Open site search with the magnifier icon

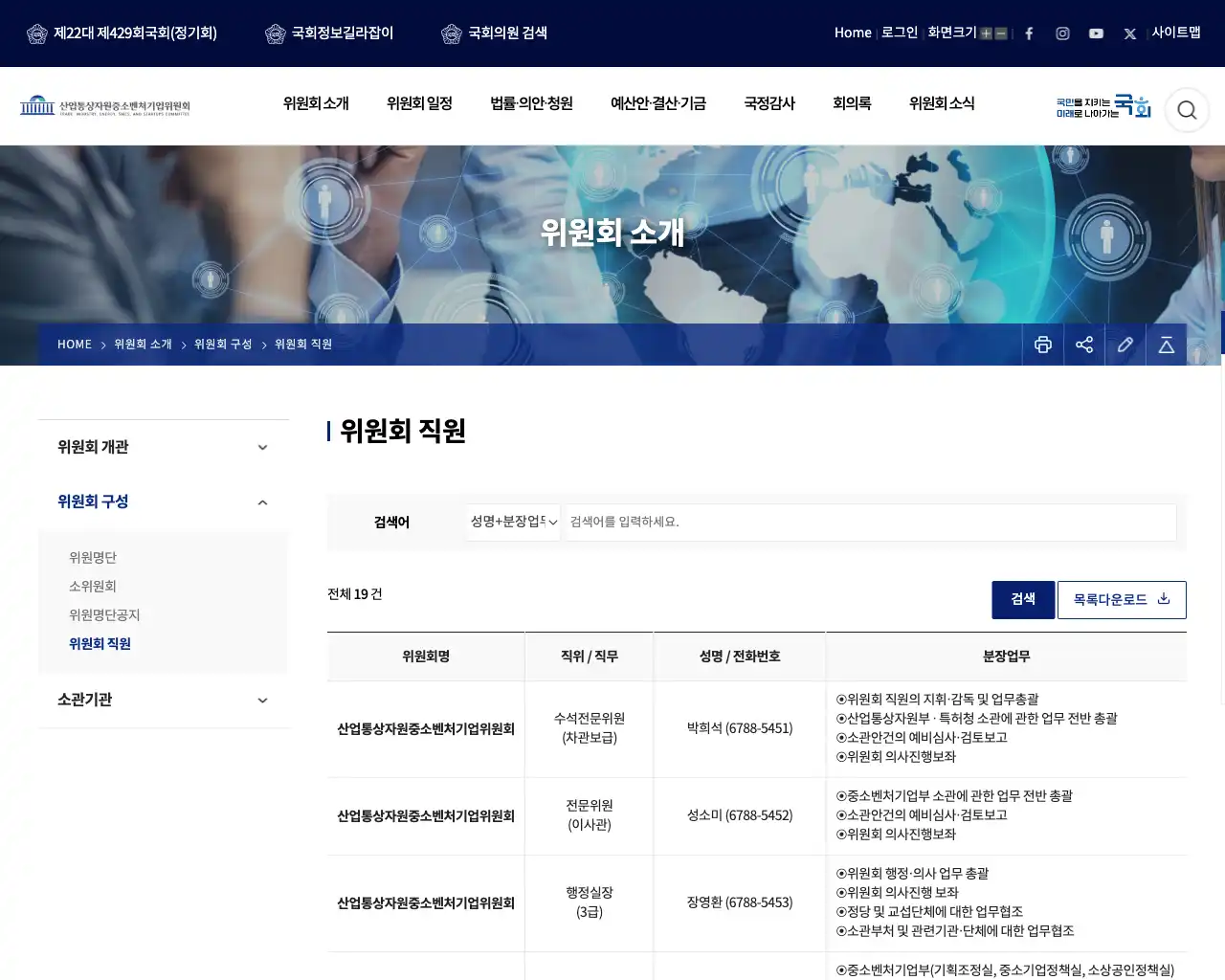pyautogui.click(x=1187, y=110)
